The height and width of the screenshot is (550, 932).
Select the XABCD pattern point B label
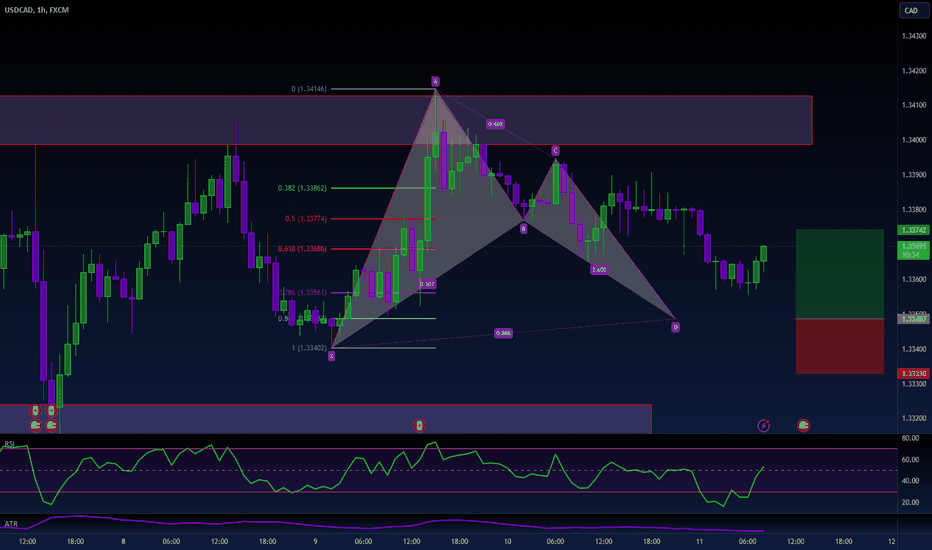pos(523,228)
